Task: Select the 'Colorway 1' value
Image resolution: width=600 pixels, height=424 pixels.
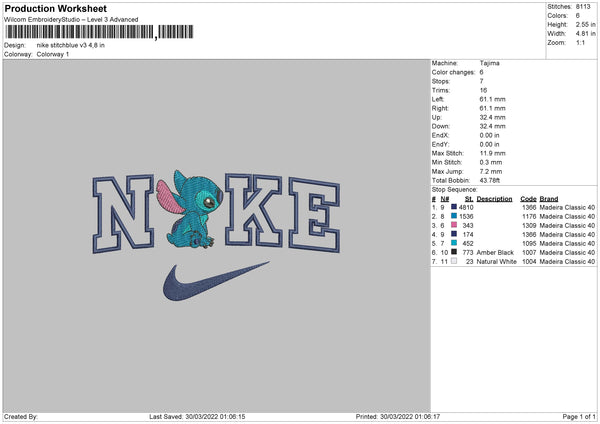Action: tap(53, 54)
